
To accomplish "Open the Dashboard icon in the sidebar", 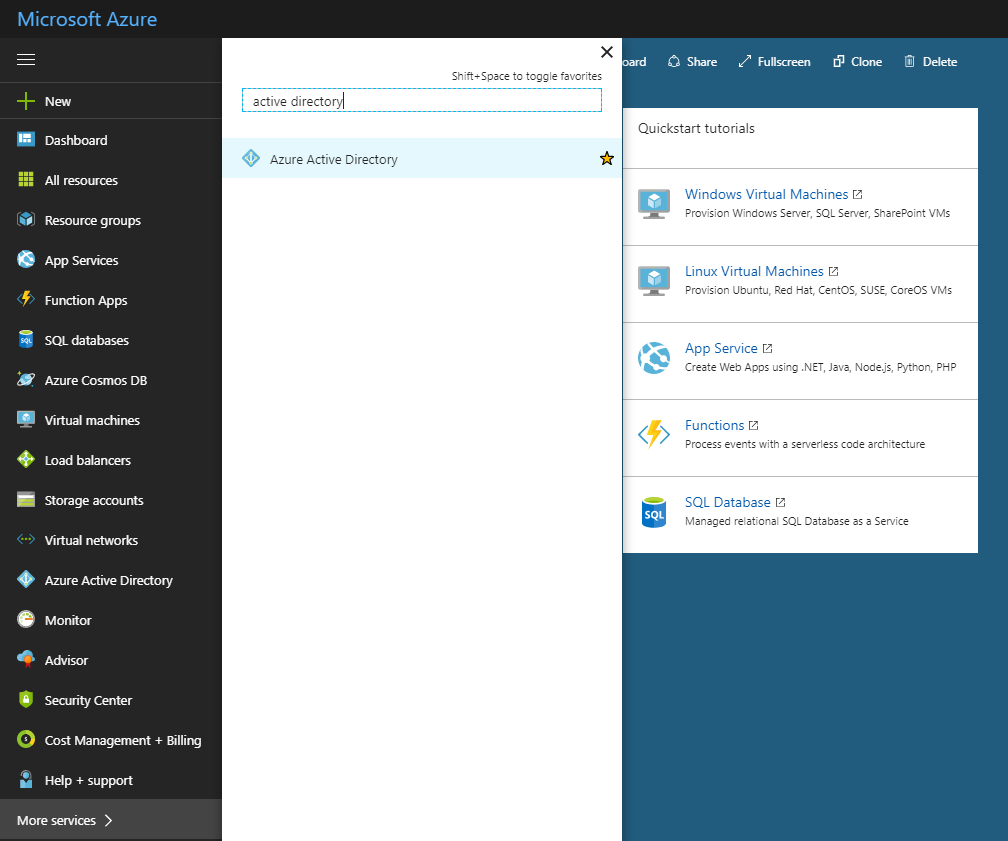I will (x=26, y=140).
